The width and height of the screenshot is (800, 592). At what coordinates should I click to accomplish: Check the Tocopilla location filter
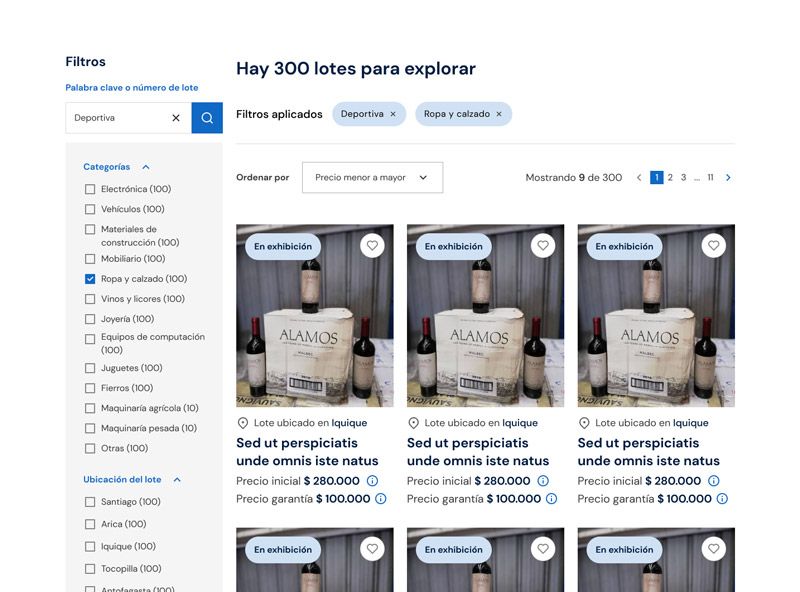90,569
